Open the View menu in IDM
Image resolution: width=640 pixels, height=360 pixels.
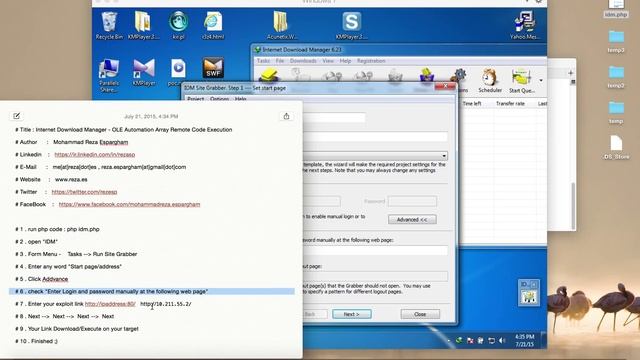point(328,61)
